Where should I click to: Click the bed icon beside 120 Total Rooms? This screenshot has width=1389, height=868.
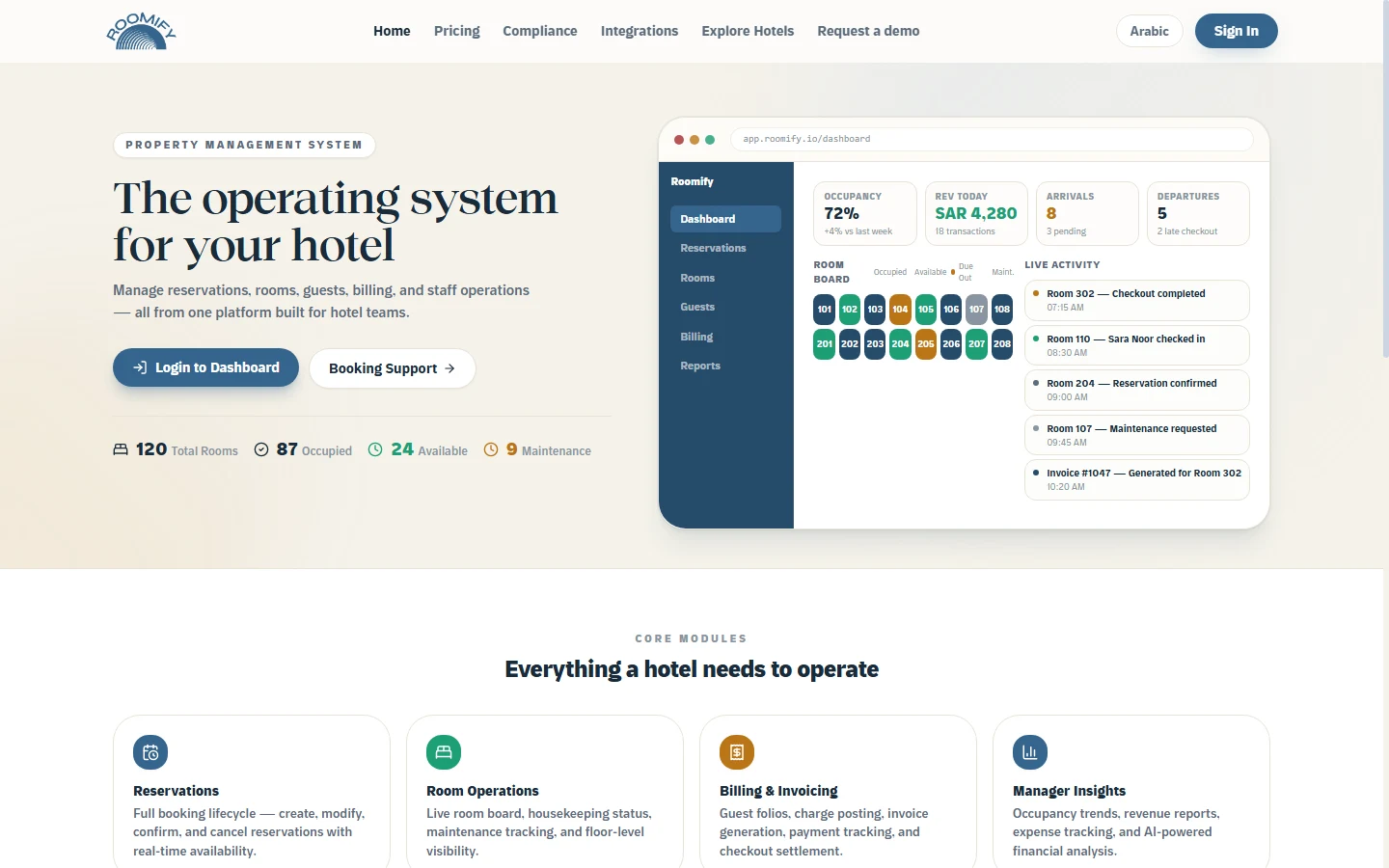121,449
